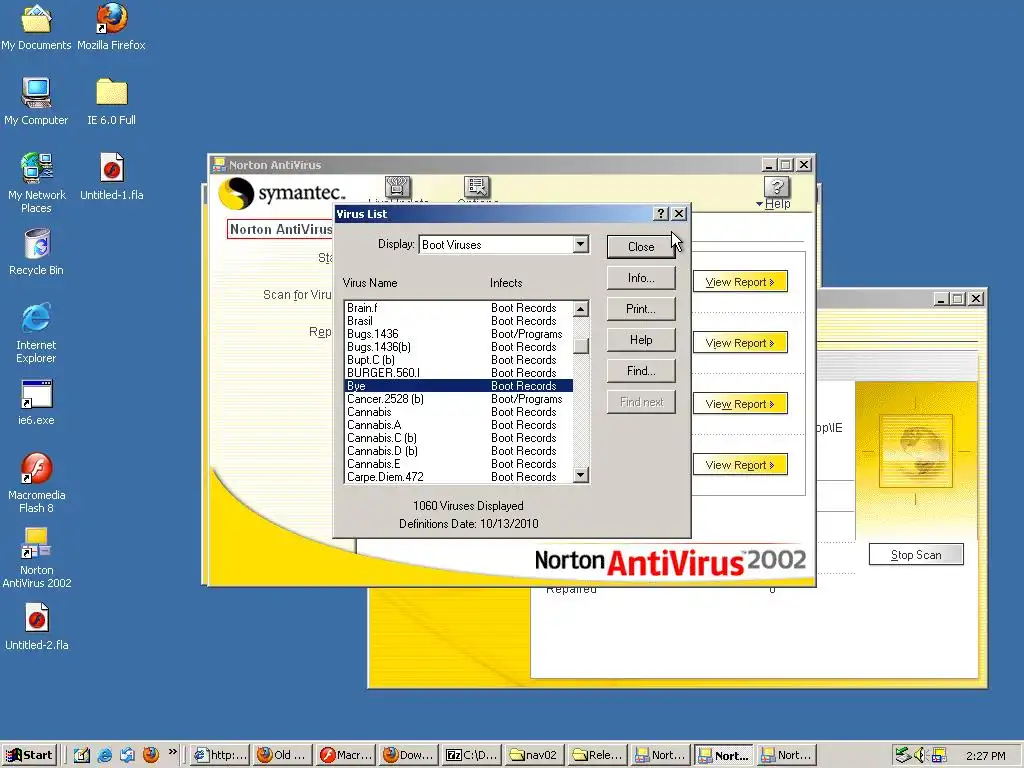Expand the quick launch chevron in the taskbar
The image size is (1024, 768).
172,752
